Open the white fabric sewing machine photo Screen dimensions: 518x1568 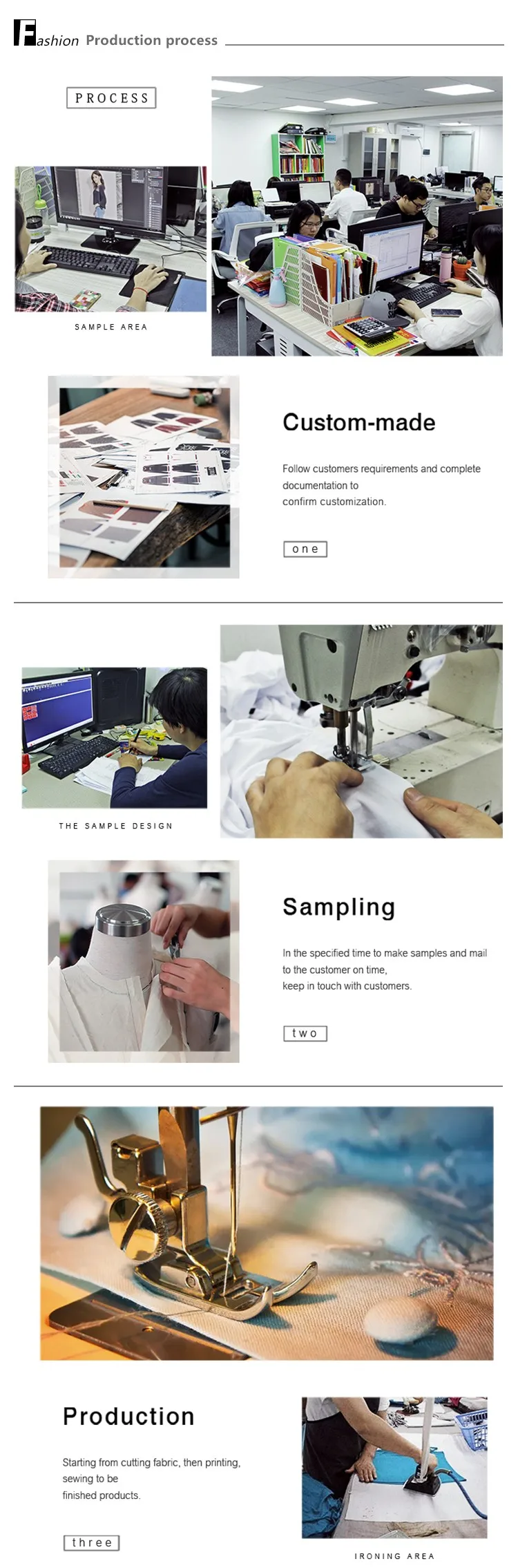[x=361, y=732]
